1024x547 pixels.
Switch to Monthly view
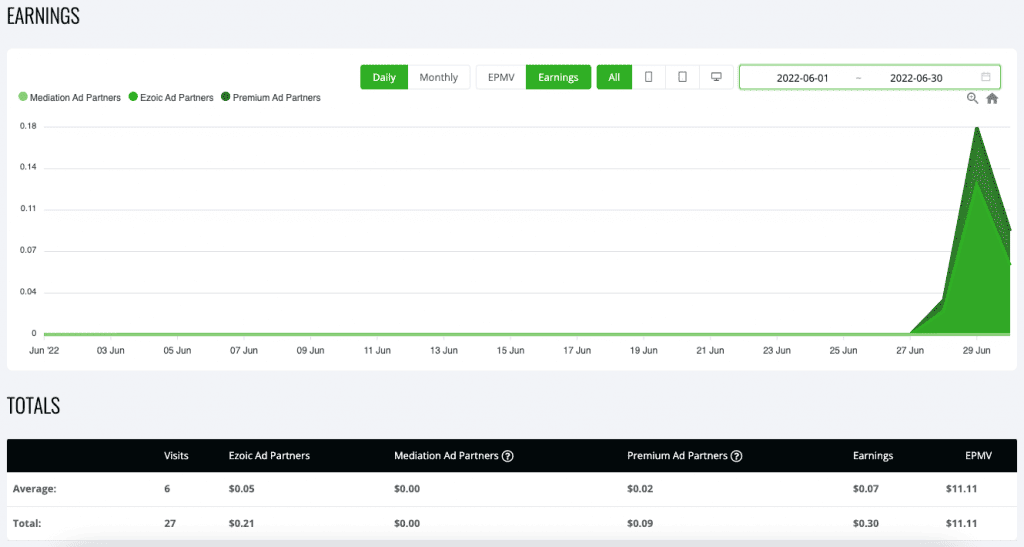(438, 77)
